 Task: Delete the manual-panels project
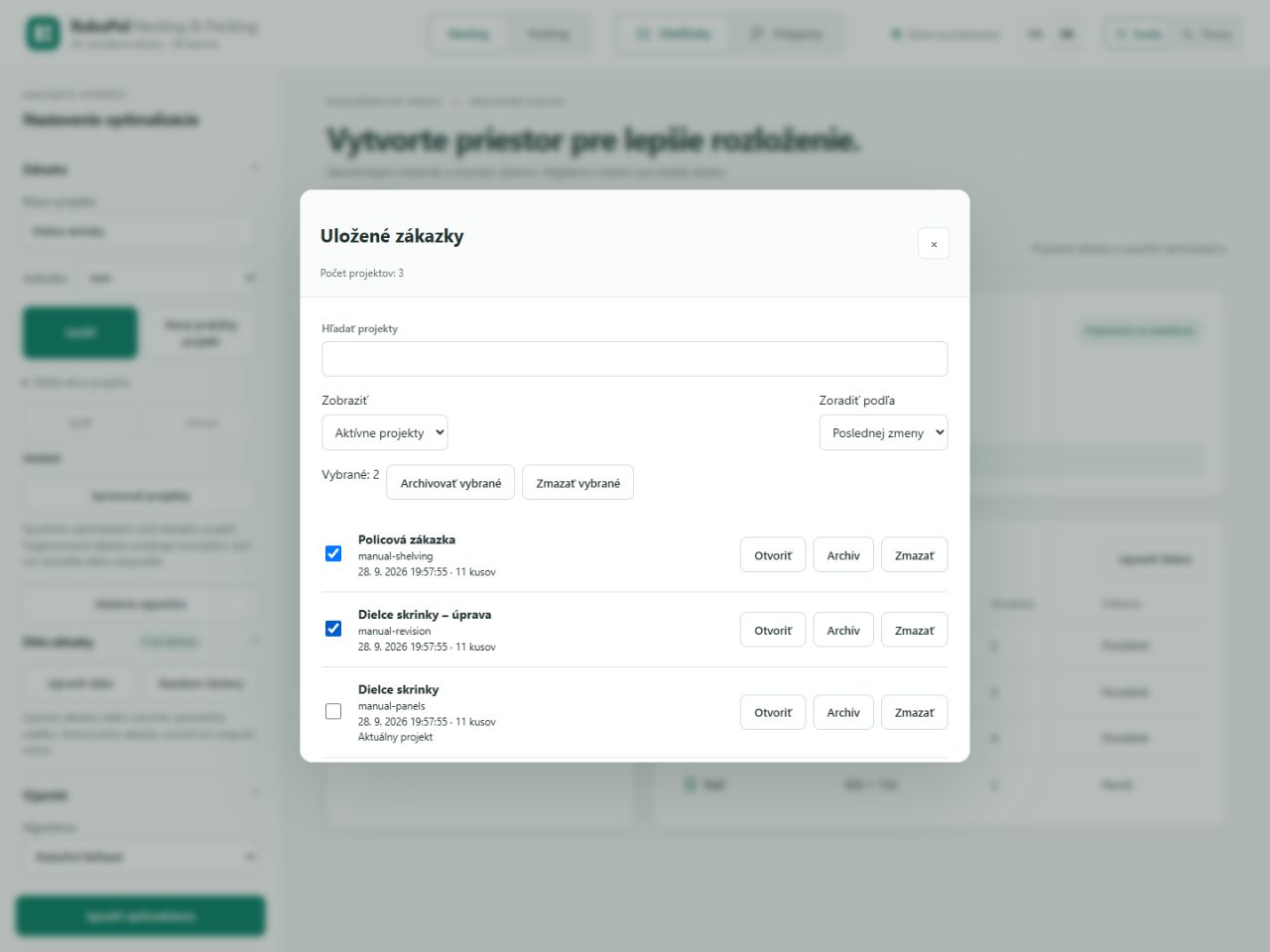coord(915,712)
